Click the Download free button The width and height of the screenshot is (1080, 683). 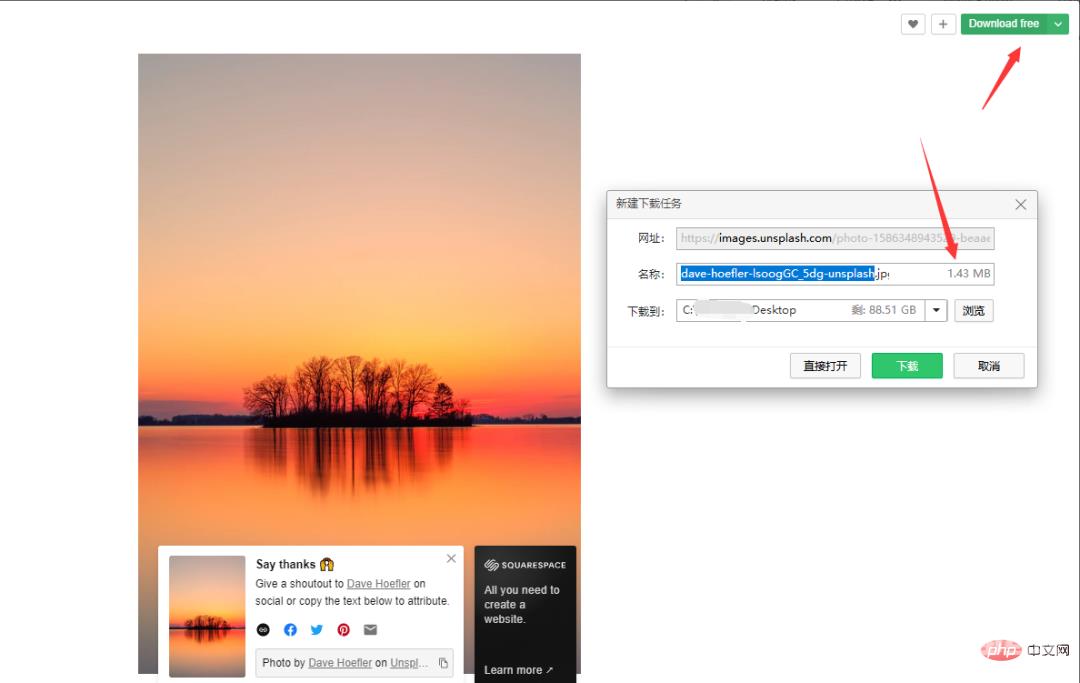1004,24
